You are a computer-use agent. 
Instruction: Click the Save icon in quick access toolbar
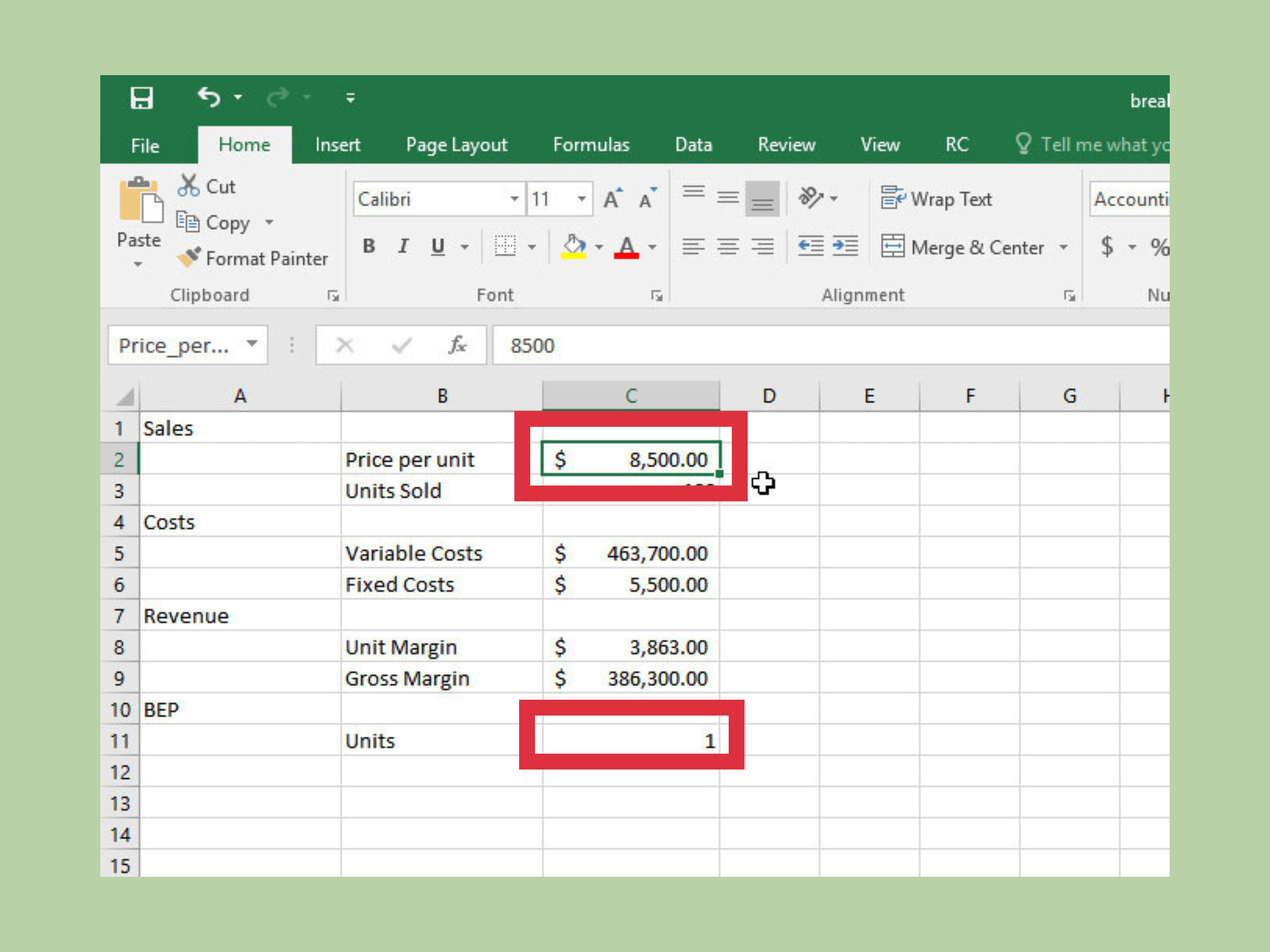tap(141, 98)
